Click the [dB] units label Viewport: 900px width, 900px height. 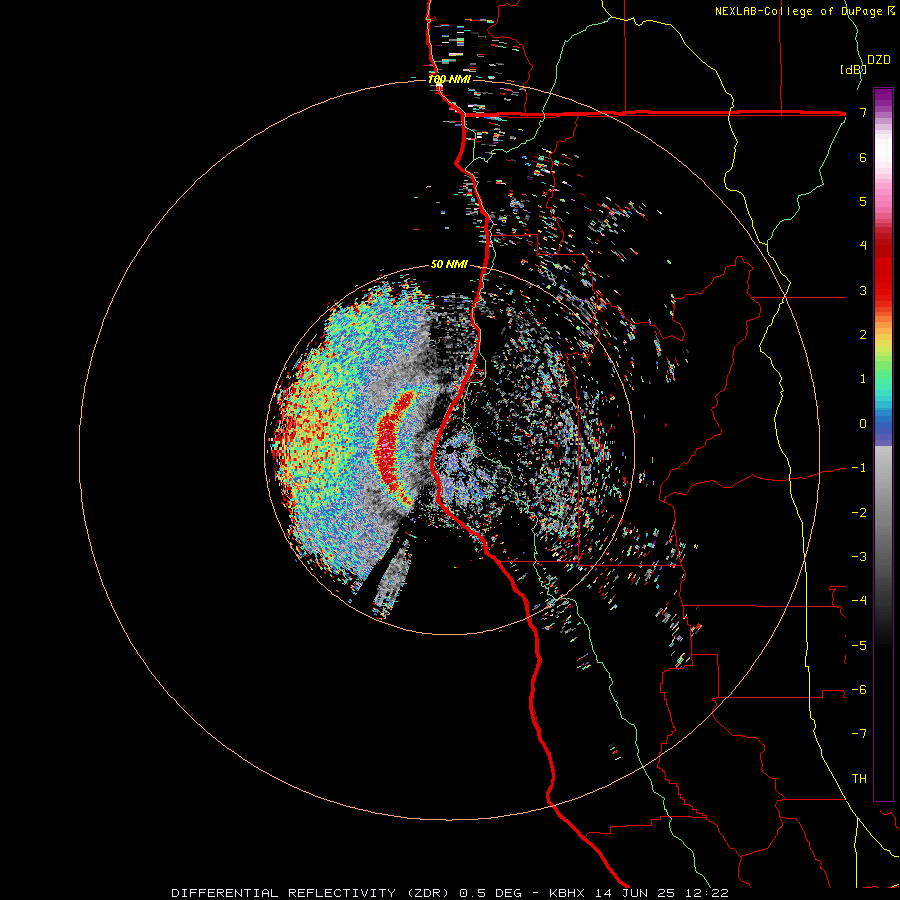click(x=853, y=69)
